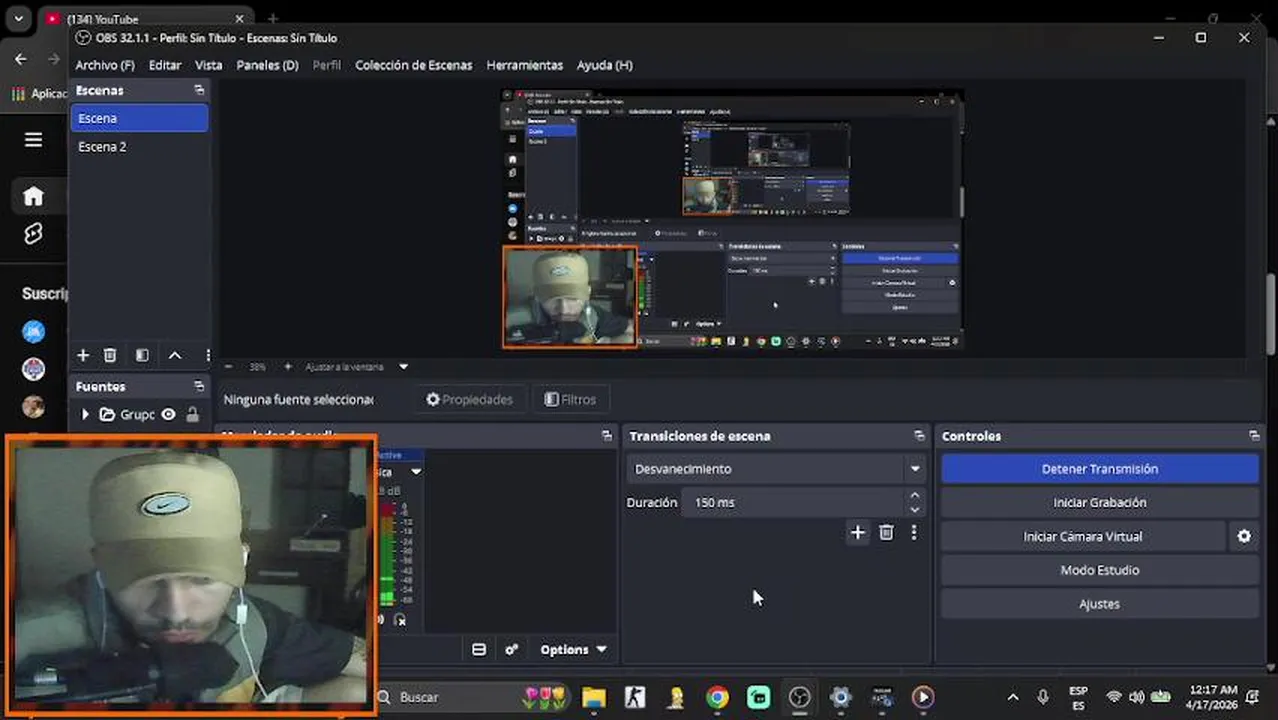The width and height of the screenshot is (1278, 720).
Task: Open the audio mixer Options dropdown
Action: tap(574, 650)
